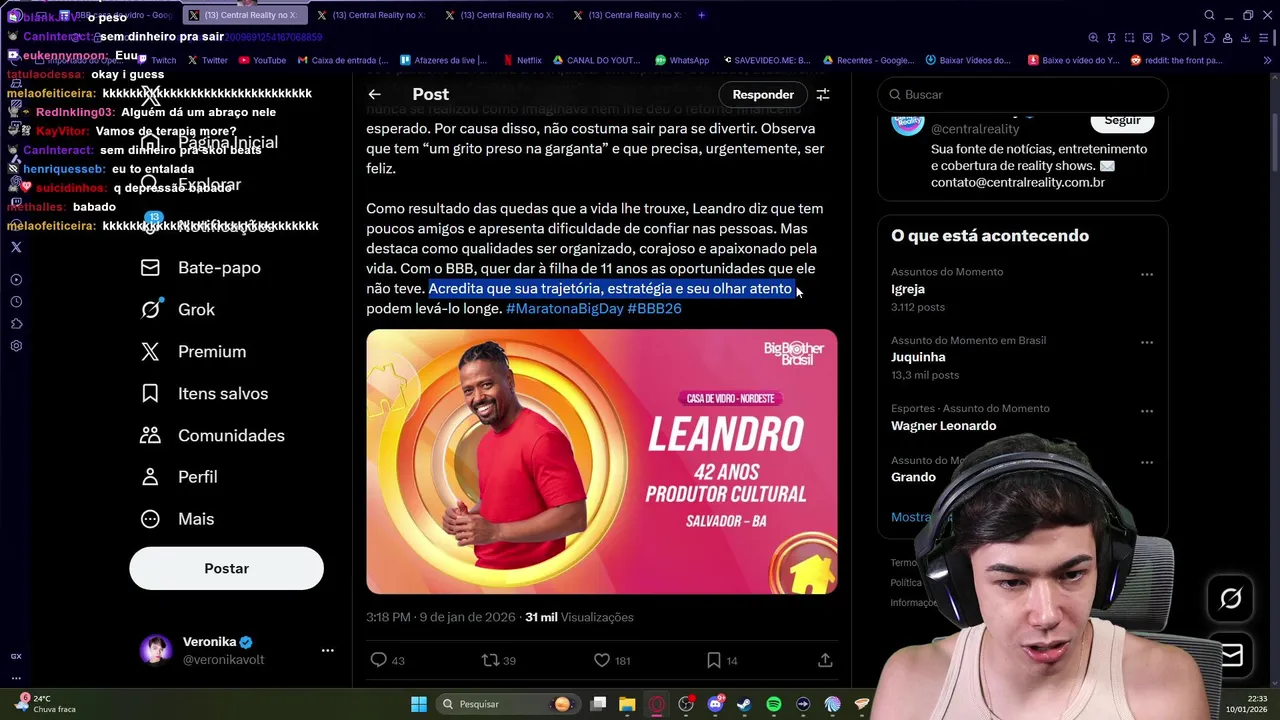This screenshot has width=1280, height=720.
Task: Switch to the fourth Central Reality tab
Action: click(x=627, y=15)
